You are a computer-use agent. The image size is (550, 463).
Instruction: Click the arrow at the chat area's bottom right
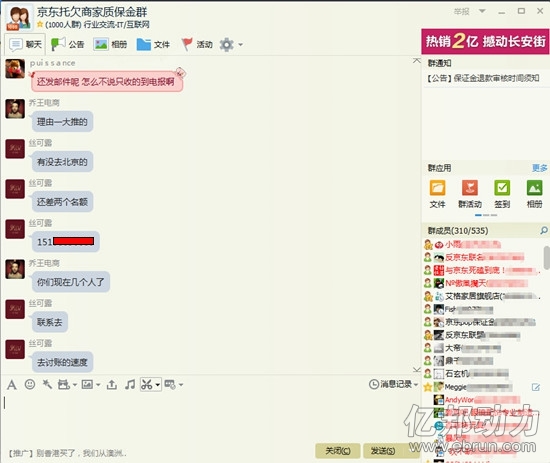416,369
